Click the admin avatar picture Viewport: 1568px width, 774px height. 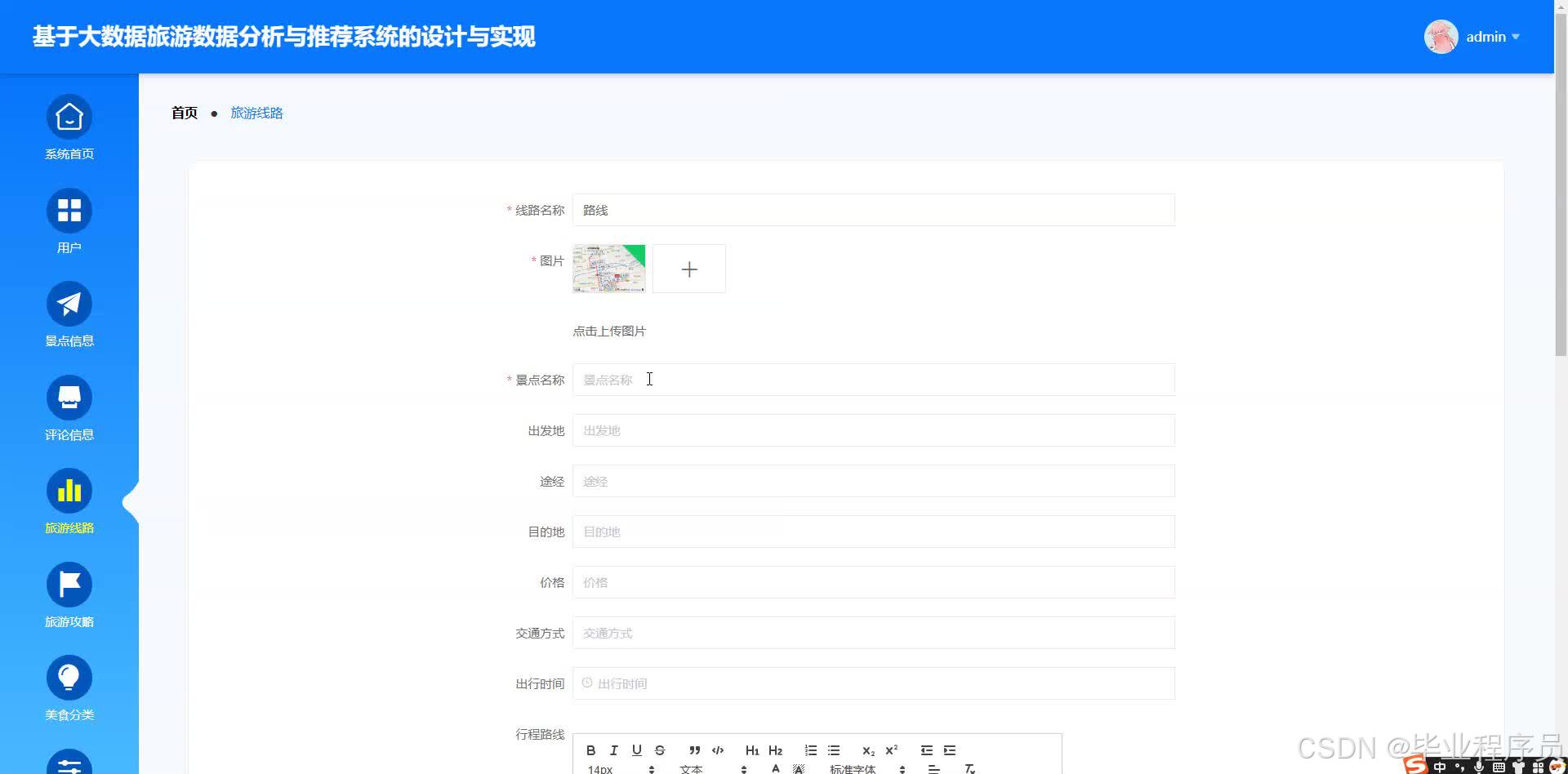[1441, 37]
